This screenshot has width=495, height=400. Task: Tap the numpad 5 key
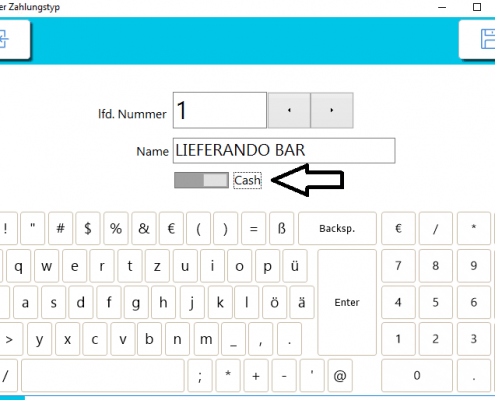pyautogui.click(x=435, y=302)
